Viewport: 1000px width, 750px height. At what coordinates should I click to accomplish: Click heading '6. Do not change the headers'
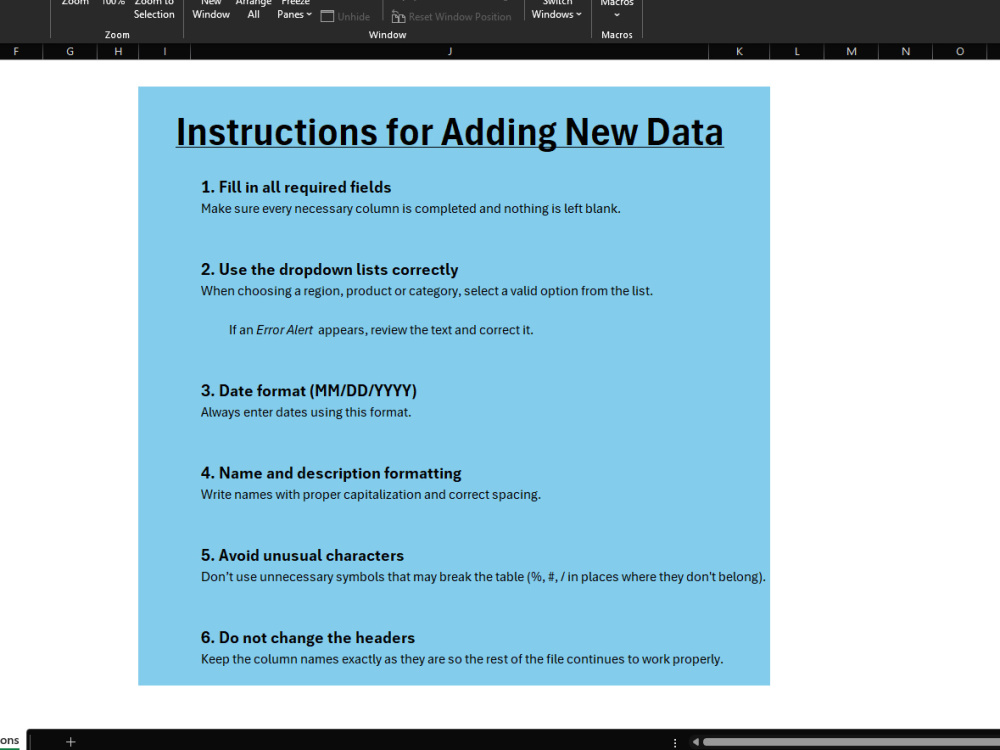coord(308,637)
